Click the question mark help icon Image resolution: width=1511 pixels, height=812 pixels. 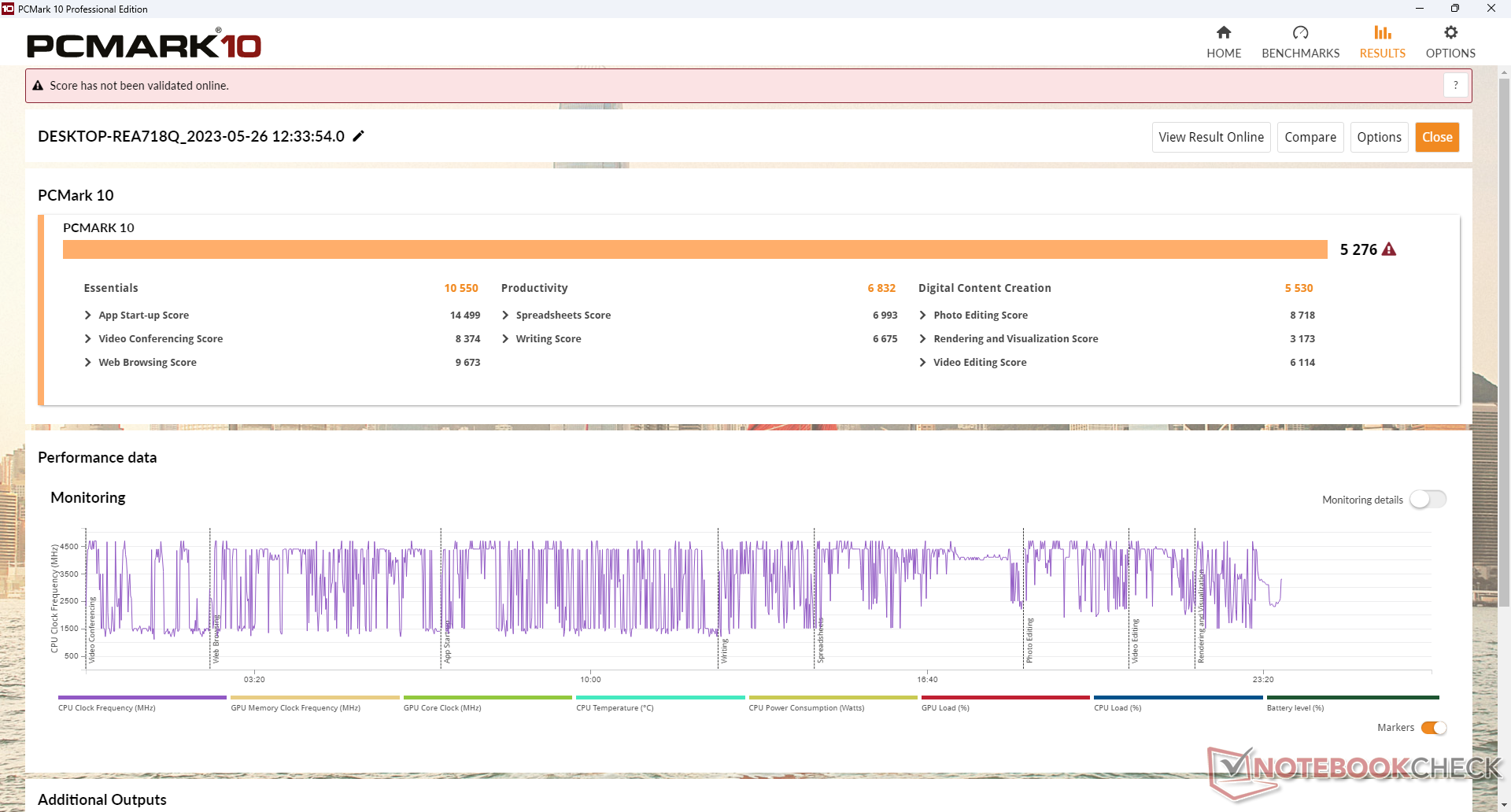(1455, 85)
